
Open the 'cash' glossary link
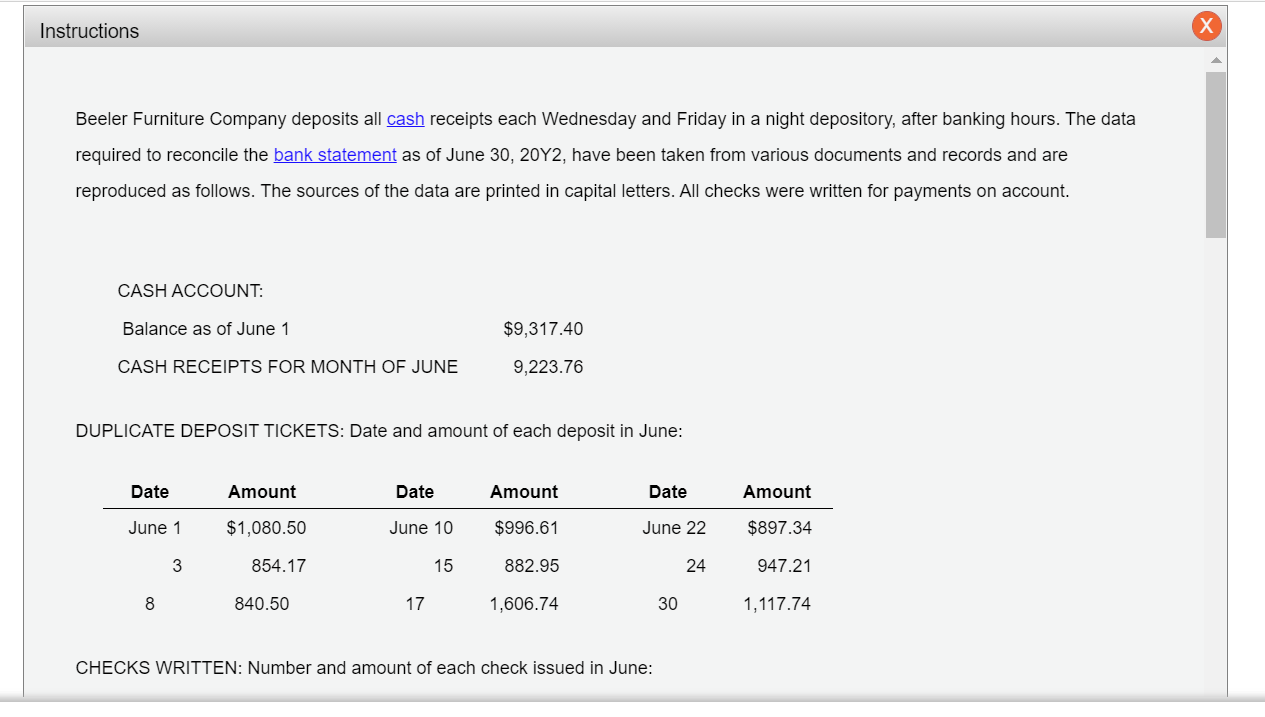pyautogui.click(x=406, y=119)
